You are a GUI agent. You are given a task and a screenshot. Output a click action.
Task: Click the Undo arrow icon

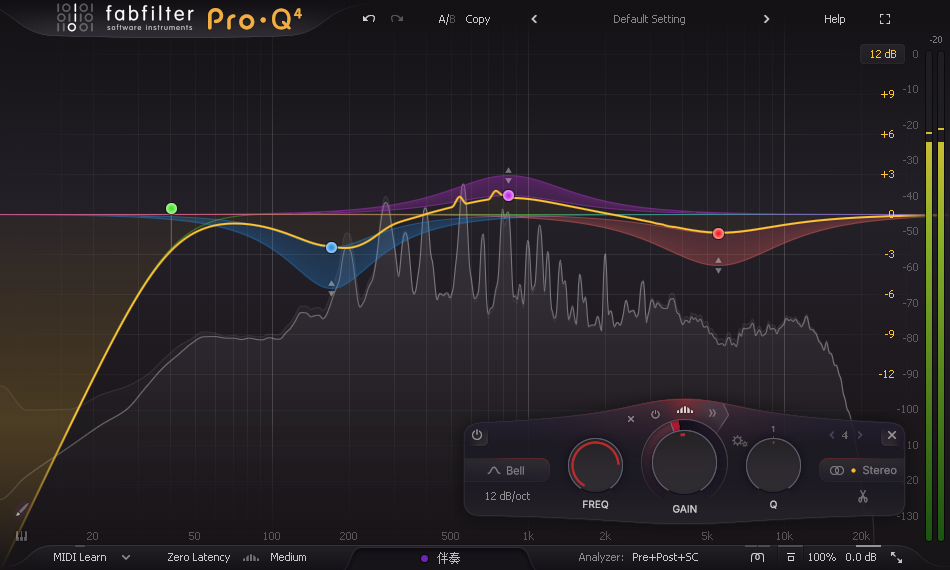[x=369, y=19]
